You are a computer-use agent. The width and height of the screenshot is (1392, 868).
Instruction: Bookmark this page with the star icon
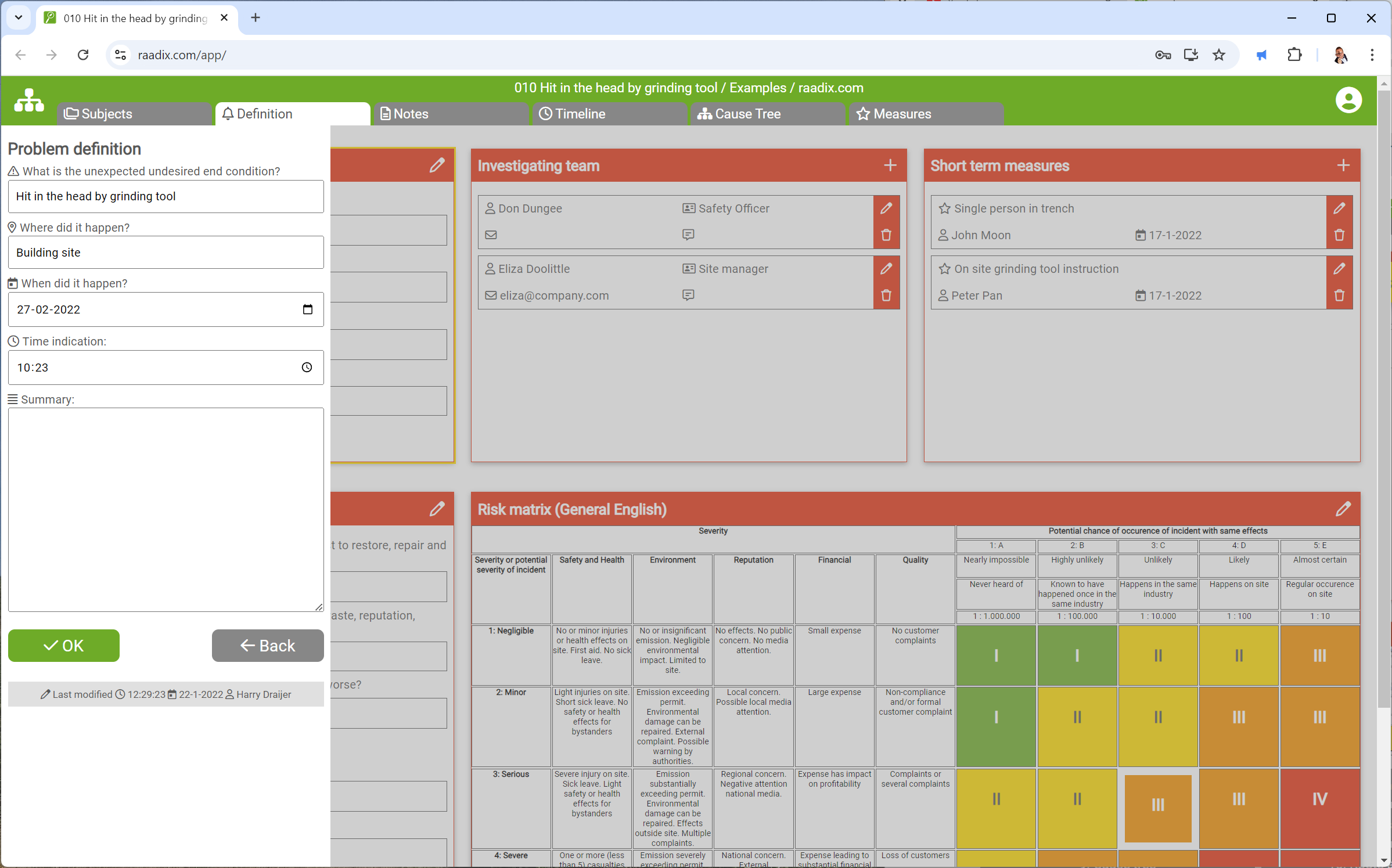tap(1218, 55)
